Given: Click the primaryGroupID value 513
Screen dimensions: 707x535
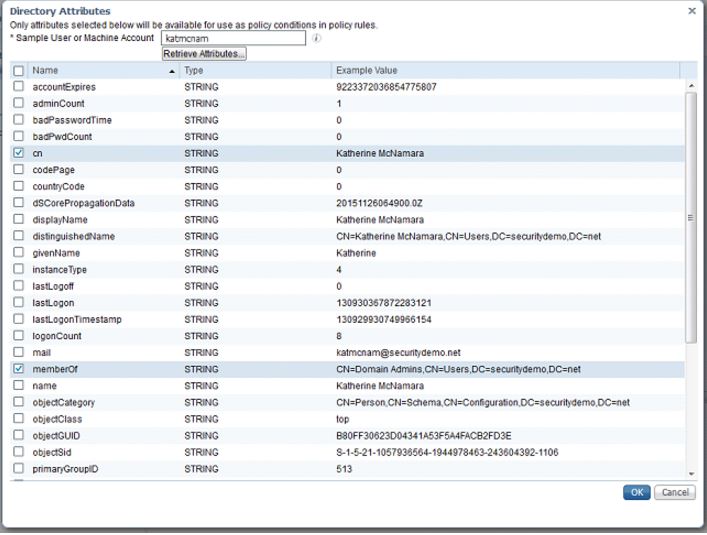Looking at the screenshot, I should point(344,469).
